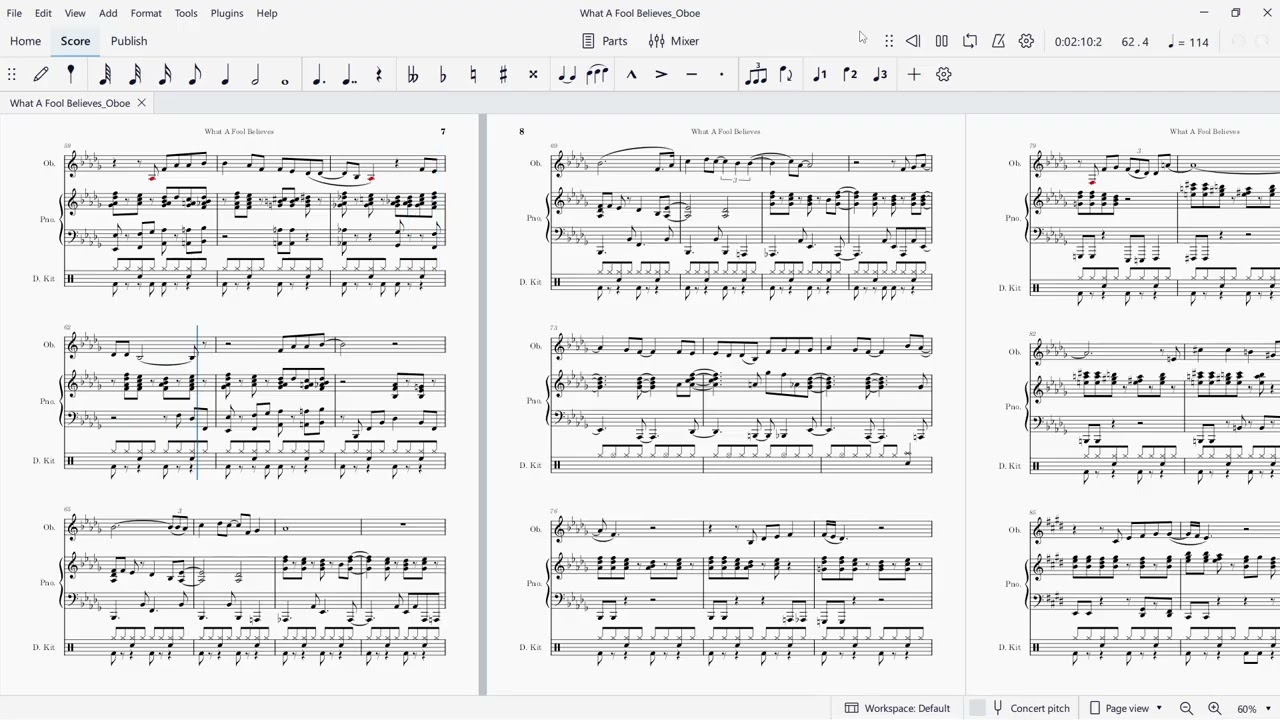
Task: Select the 32nd note duration
Action: coord(135,74)
